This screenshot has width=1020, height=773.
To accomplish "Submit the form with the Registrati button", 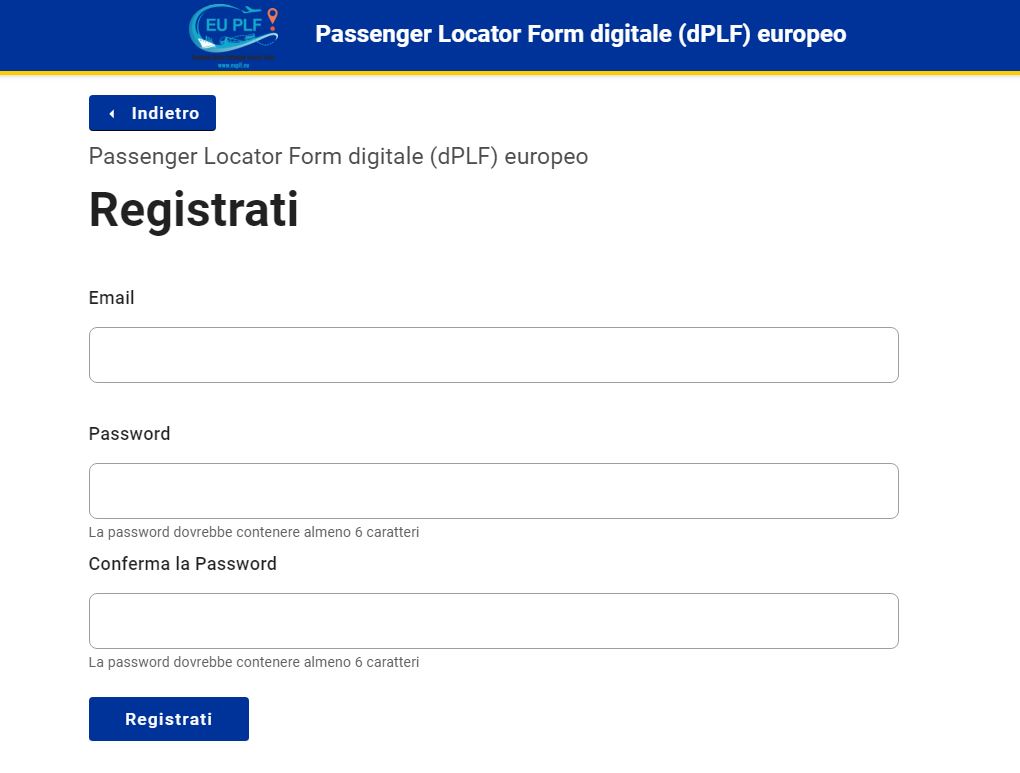I will click(168, 719).
